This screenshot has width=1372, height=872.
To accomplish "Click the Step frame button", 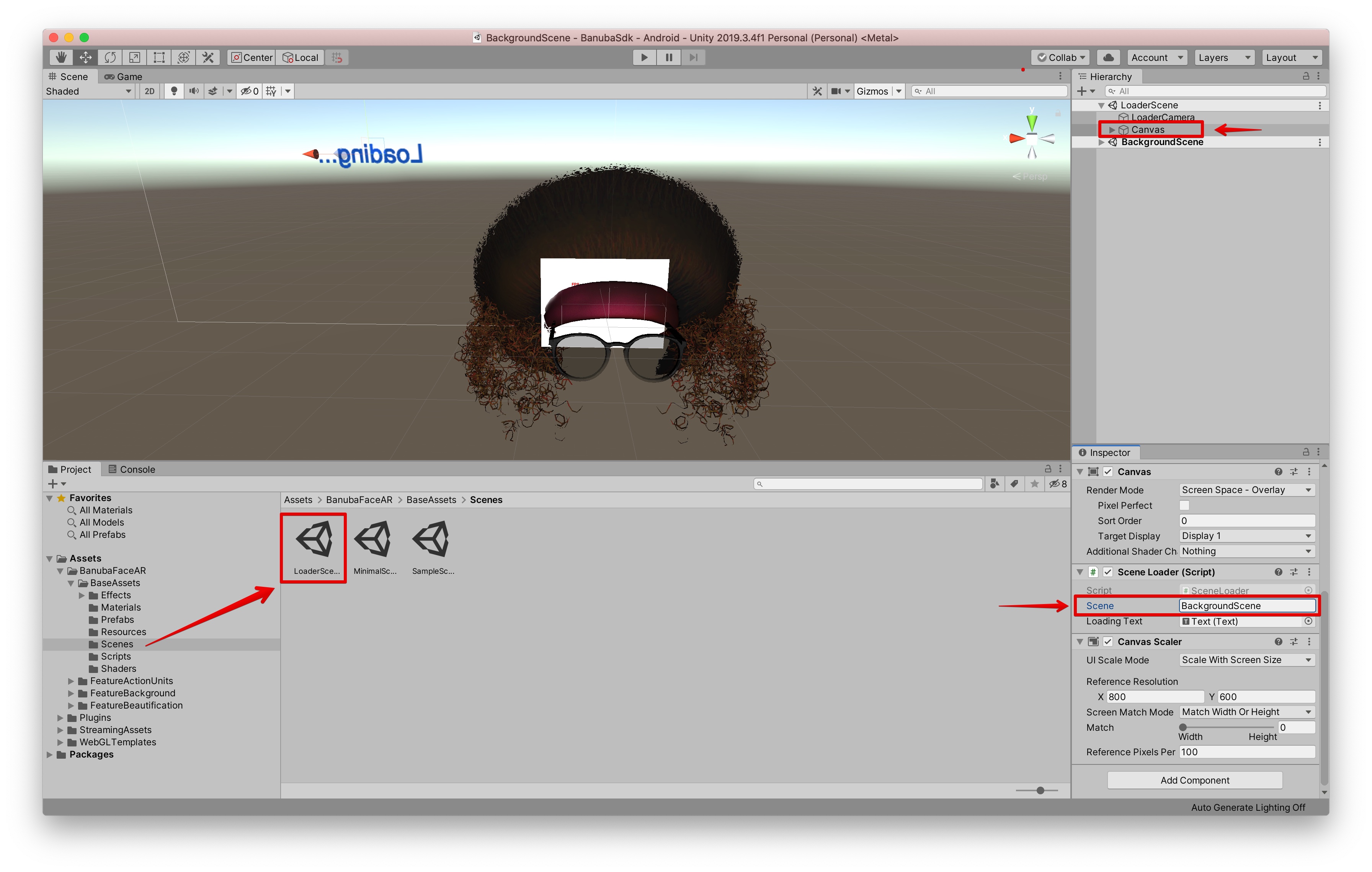I will point(693,57).
